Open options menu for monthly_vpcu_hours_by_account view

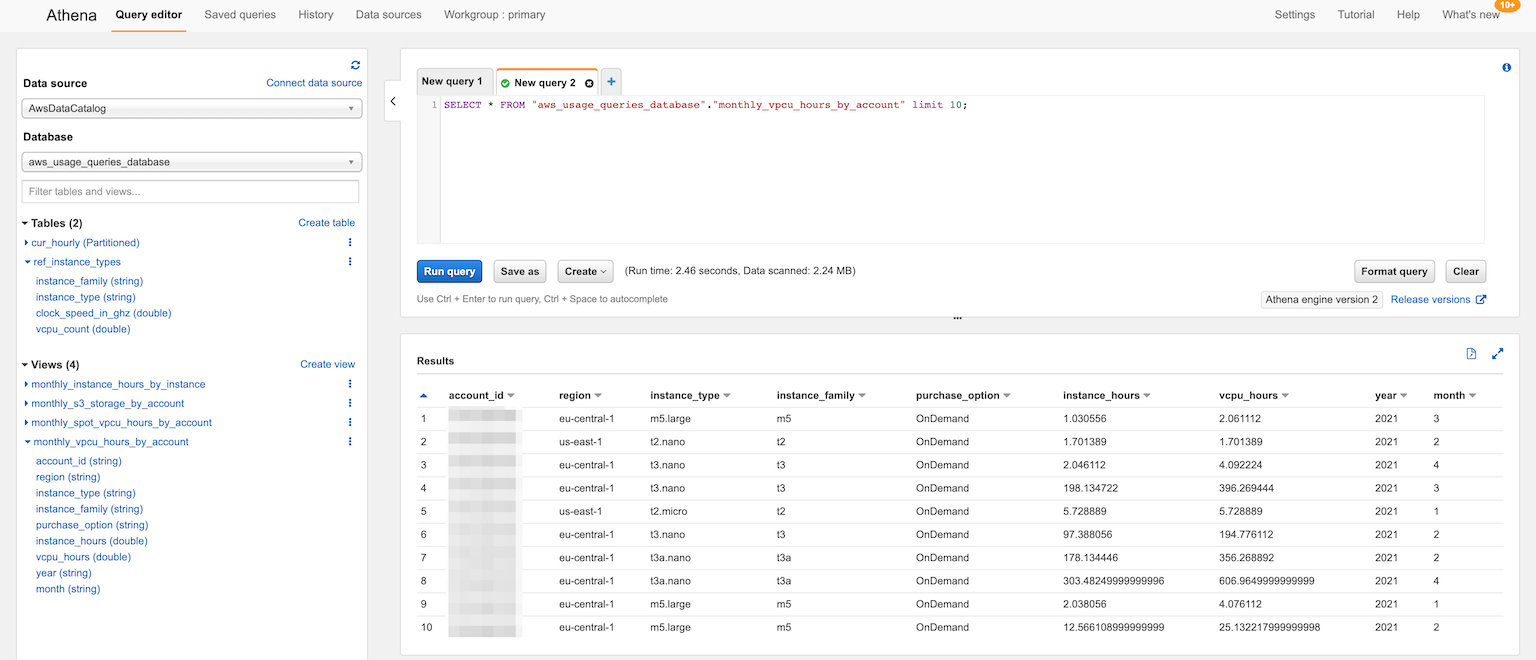point(350,441)
